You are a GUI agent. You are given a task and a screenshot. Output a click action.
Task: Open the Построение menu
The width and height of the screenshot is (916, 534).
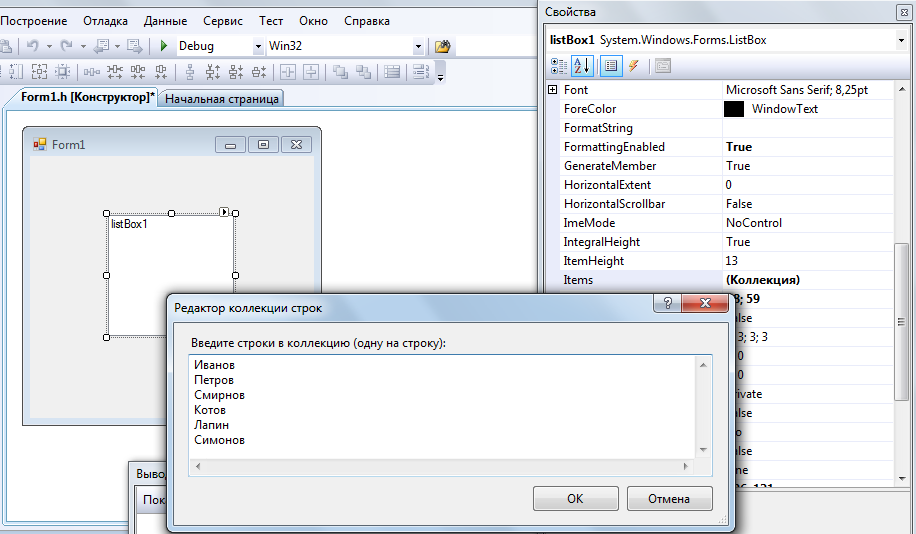tap(34, 21)
